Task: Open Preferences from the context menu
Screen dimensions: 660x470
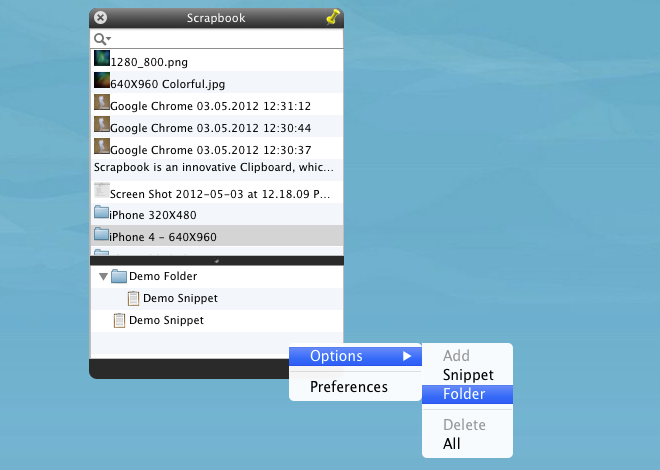Action: tap(349, 387)
